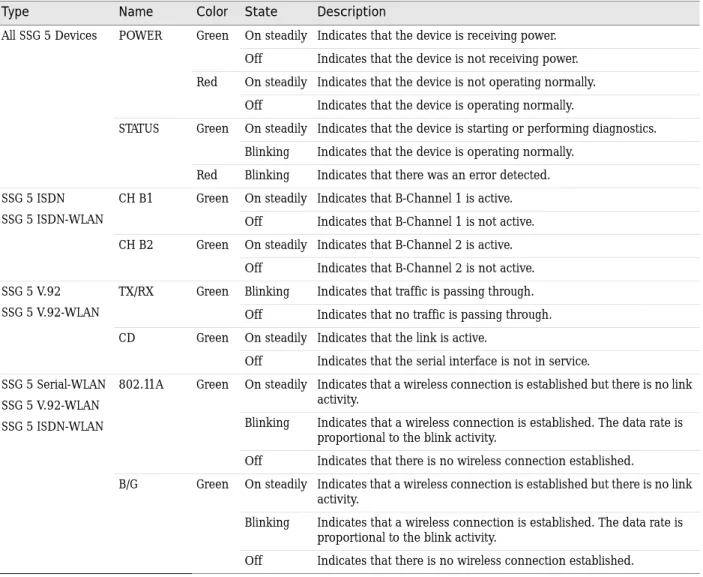Click the 'Description' column header
The height and width of the screenshot is (577, 703).
tap(352, 12)
